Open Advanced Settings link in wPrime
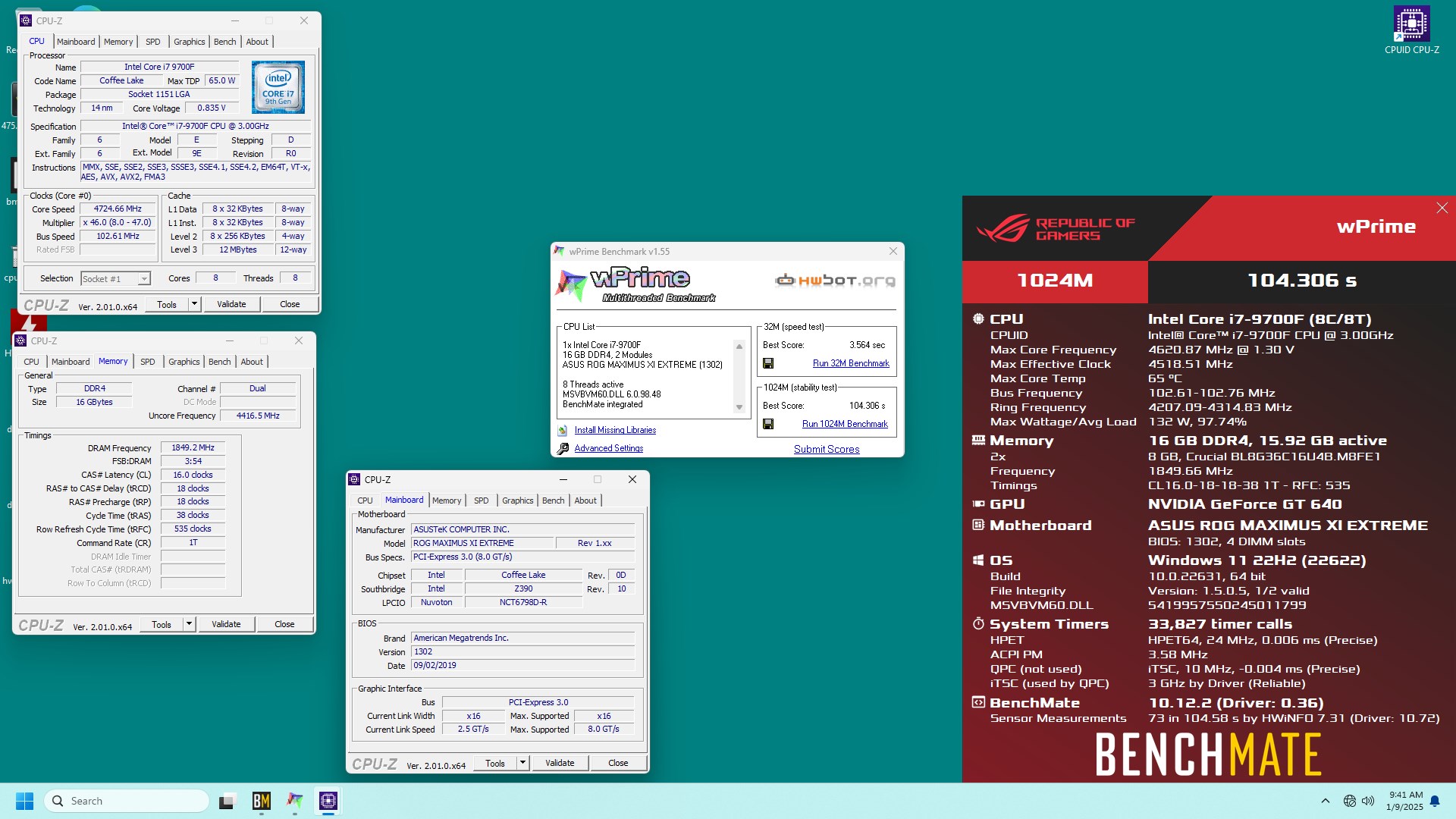 pos(609,449)
